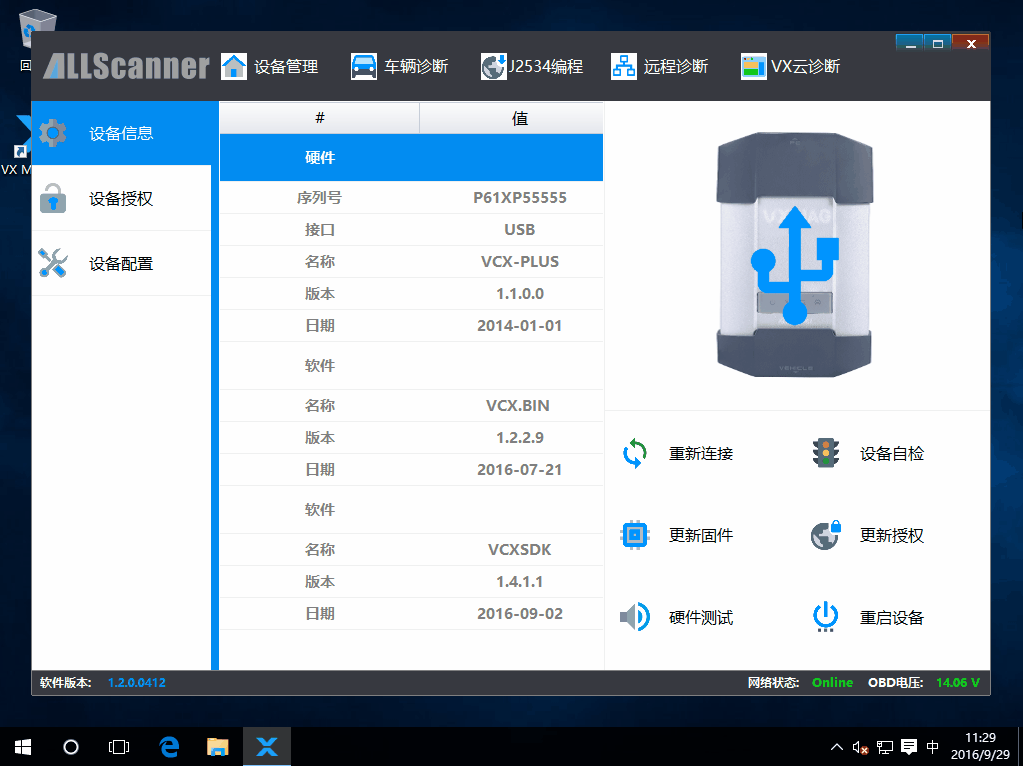The width and height of the screenshot is (1023, 766).
Task: Click the network icon for 远程诊断
Action: [x=624, y=67]
